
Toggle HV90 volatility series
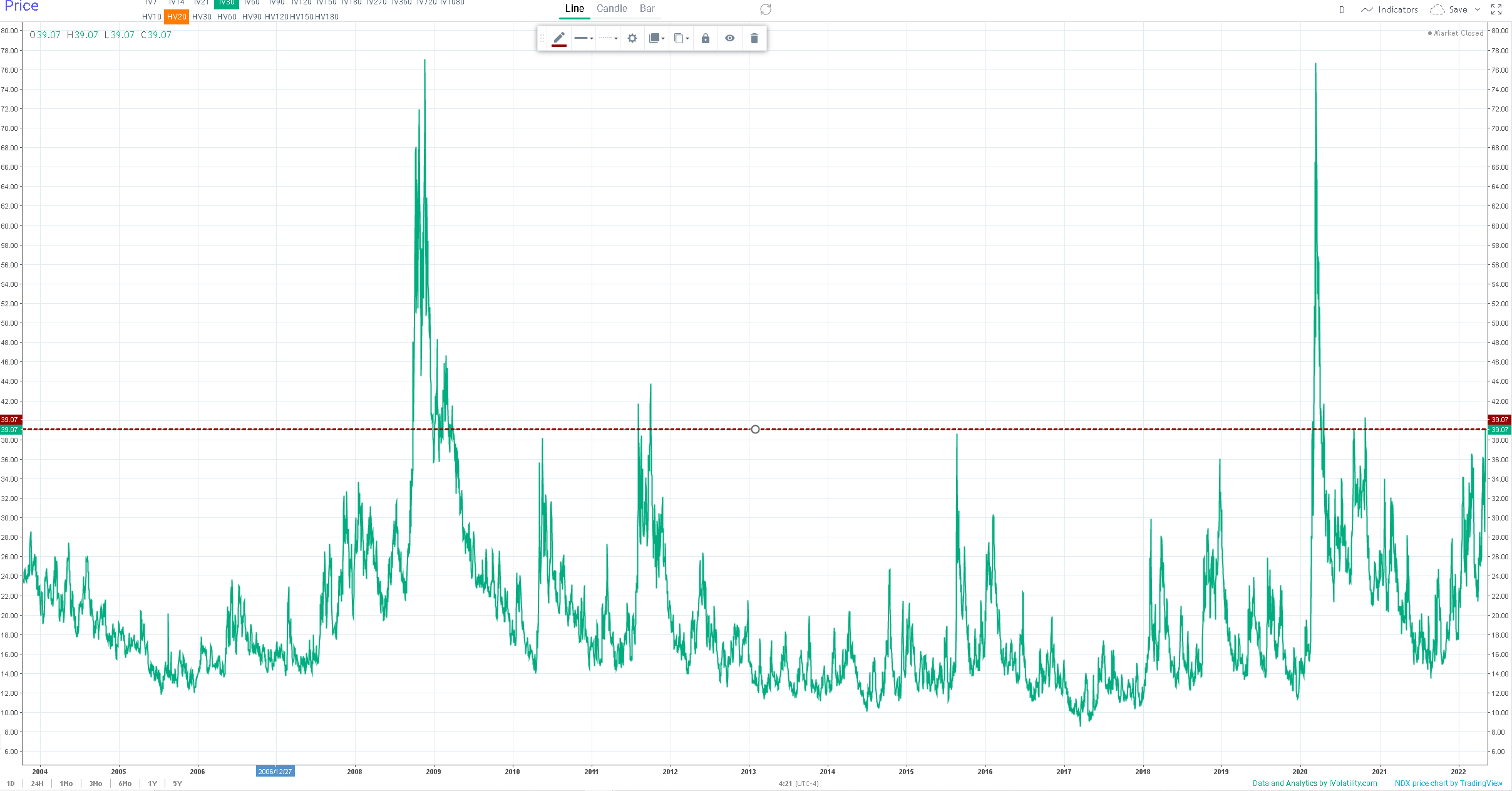tap(252, 17)
